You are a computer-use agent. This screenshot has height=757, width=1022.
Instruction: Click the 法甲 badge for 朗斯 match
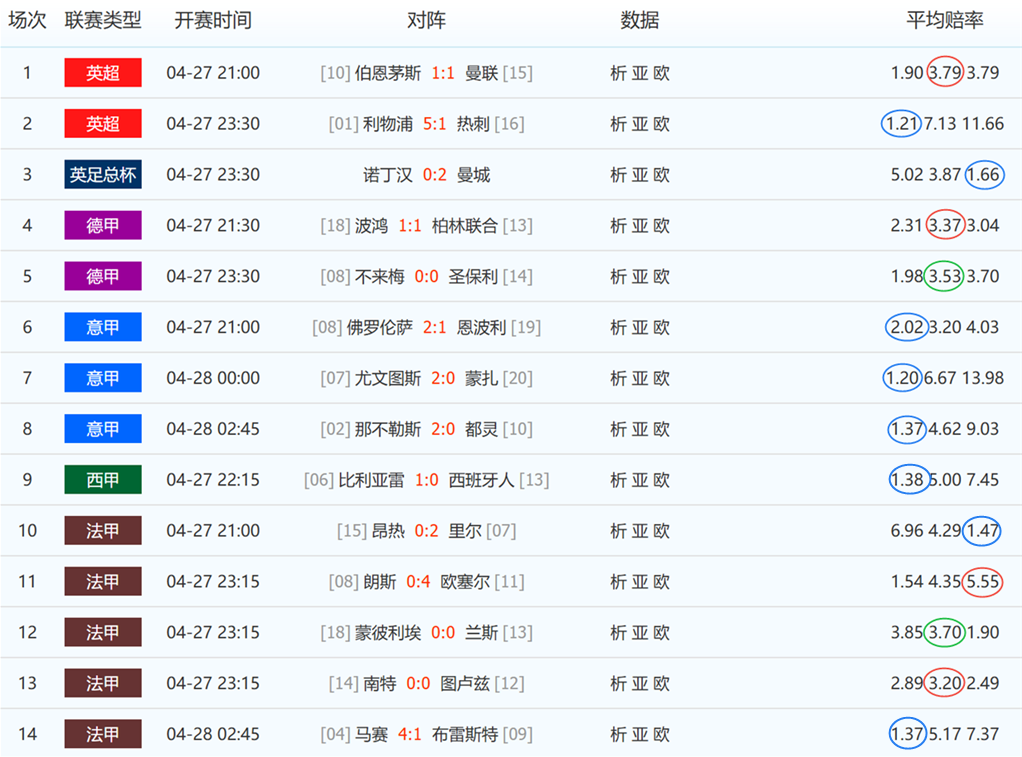point(103,581)
